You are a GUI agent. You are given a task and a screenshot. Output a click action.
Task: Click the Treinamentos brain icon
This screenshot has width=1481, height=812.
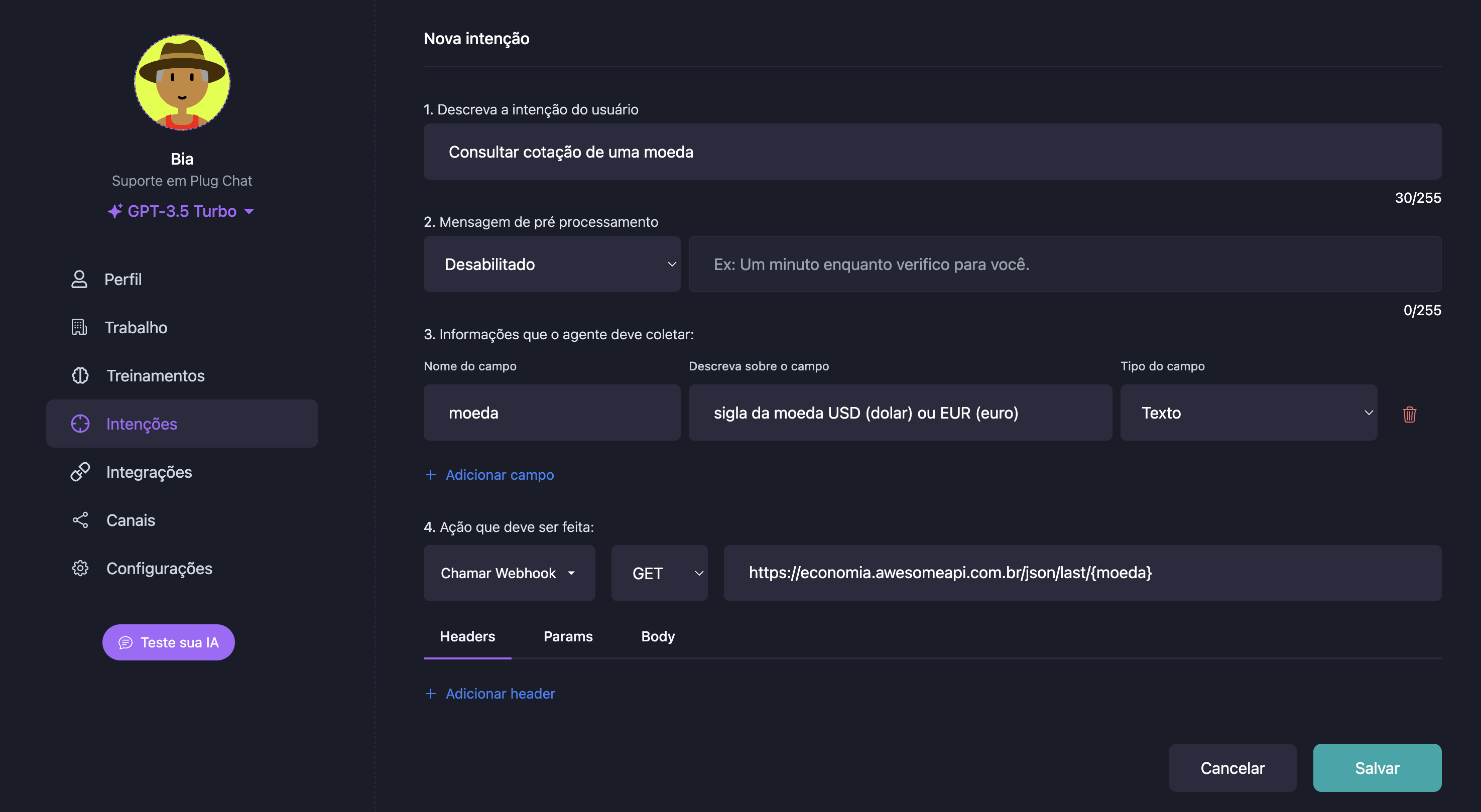[80, 376]
